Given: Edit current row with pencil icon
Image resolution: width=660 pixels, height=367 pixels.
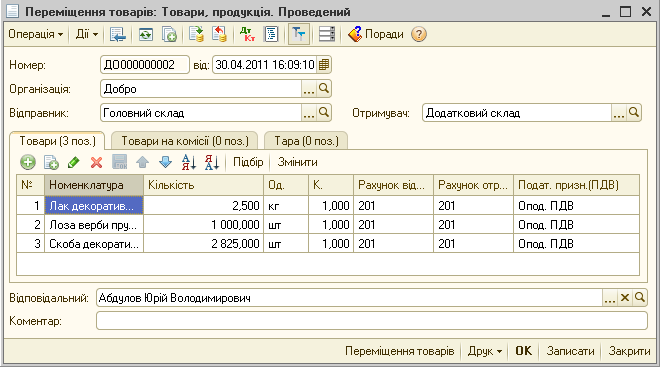Looking at the screenshot, I should pos(74,162).
